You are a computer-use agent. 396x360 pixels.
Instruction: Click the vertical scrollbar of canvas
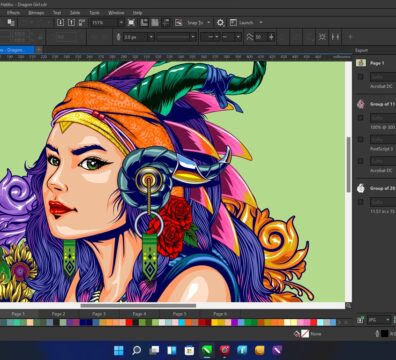coord(349,164)
